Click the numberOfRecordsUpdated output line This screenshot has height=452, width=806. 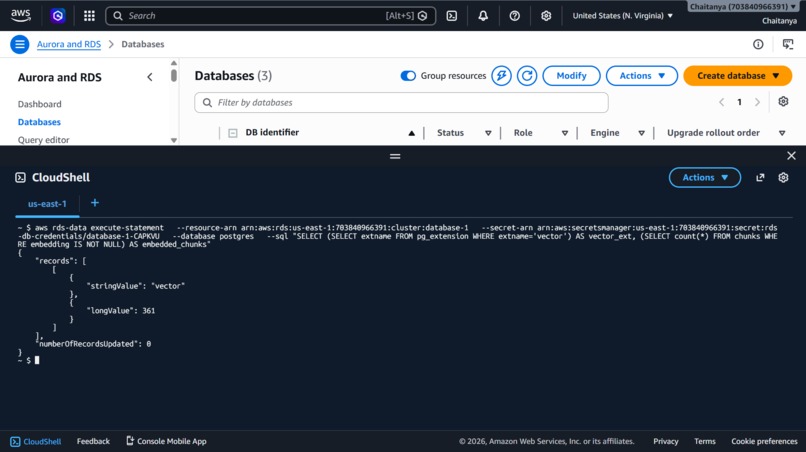[95, 344]
